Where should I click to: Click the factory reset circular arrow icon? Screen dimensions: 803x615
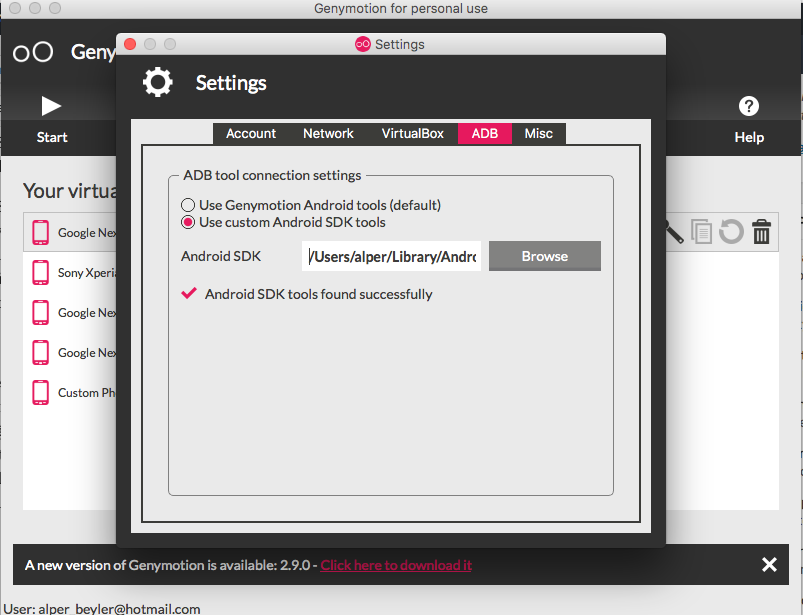click(x=731, y=231)
